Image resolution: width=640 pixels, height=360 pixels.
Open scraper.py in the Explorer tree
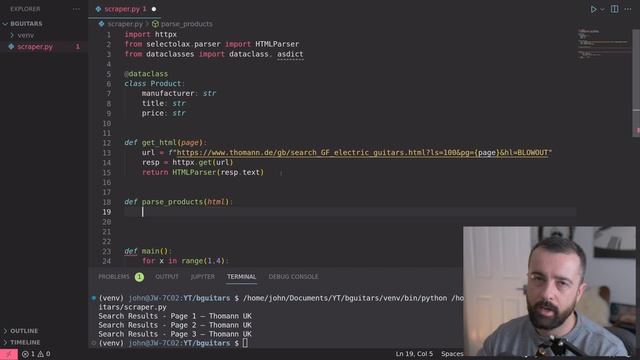coord(35,47)
